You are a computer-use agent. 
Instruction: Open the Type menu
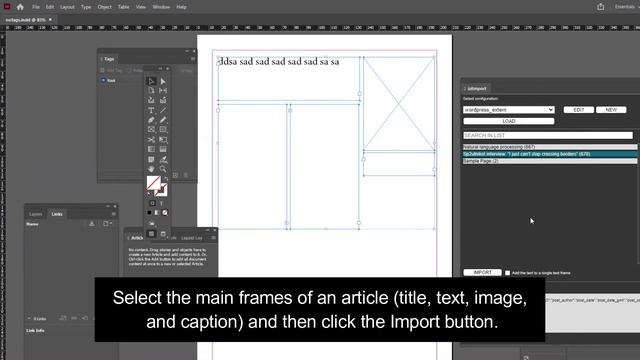point(86,7)
